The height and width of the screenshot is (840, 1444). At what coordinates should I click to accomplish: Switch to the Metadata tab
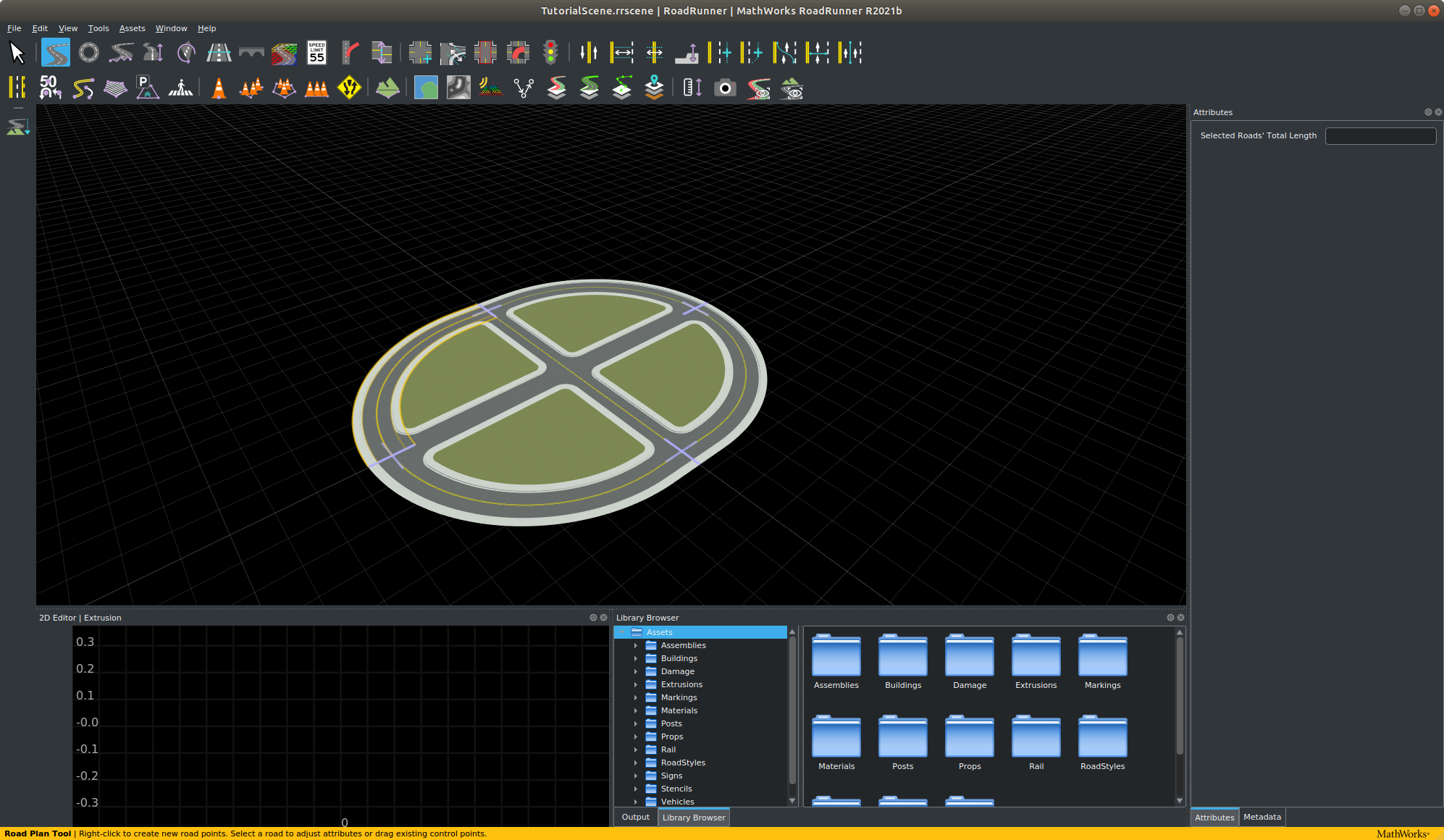coord(1262,817)
